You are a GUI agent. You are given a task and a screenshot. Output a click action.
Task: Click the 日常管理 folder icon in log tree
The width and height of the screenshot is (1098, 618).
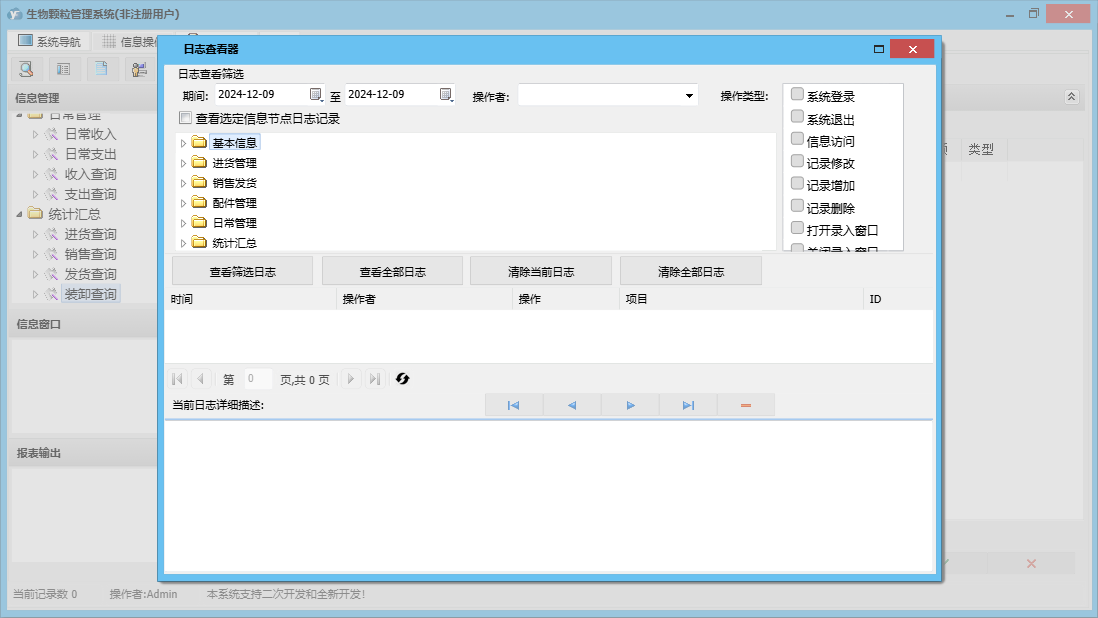click(x=200, y=223)
